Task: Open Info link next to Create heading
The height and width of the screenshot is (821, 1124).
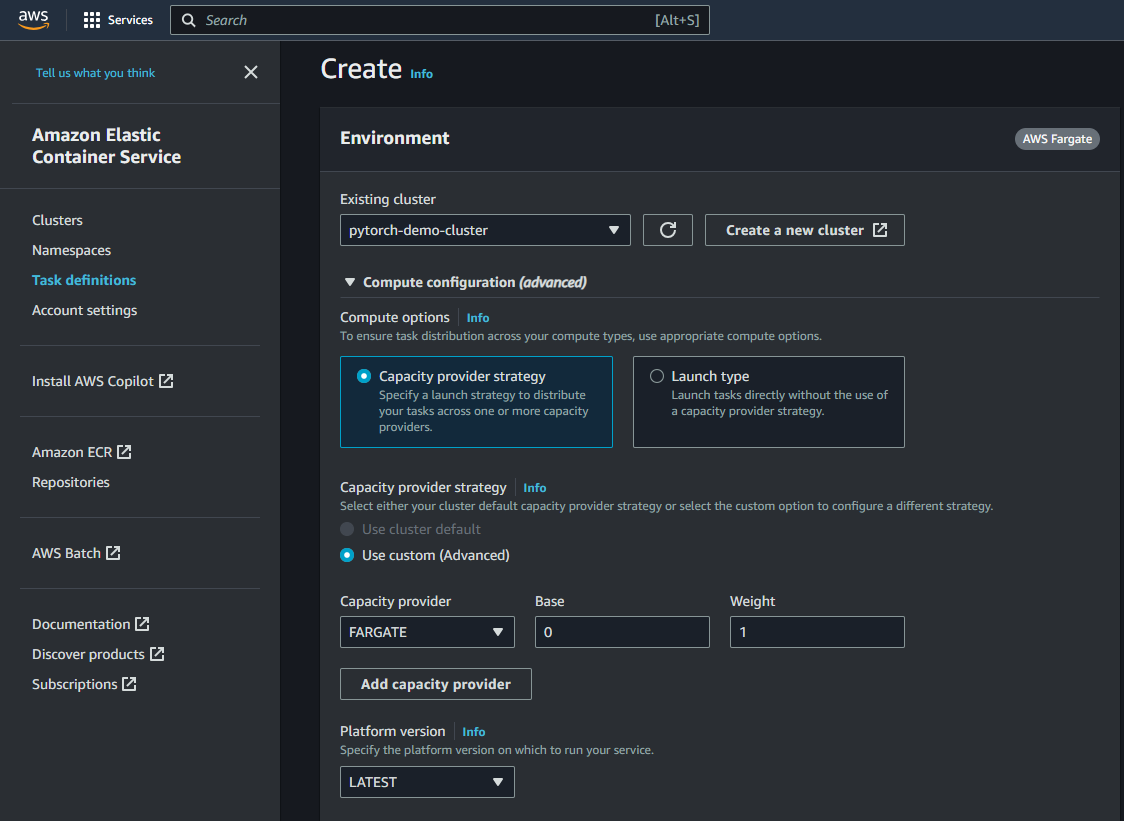Action: coord(422,74)
